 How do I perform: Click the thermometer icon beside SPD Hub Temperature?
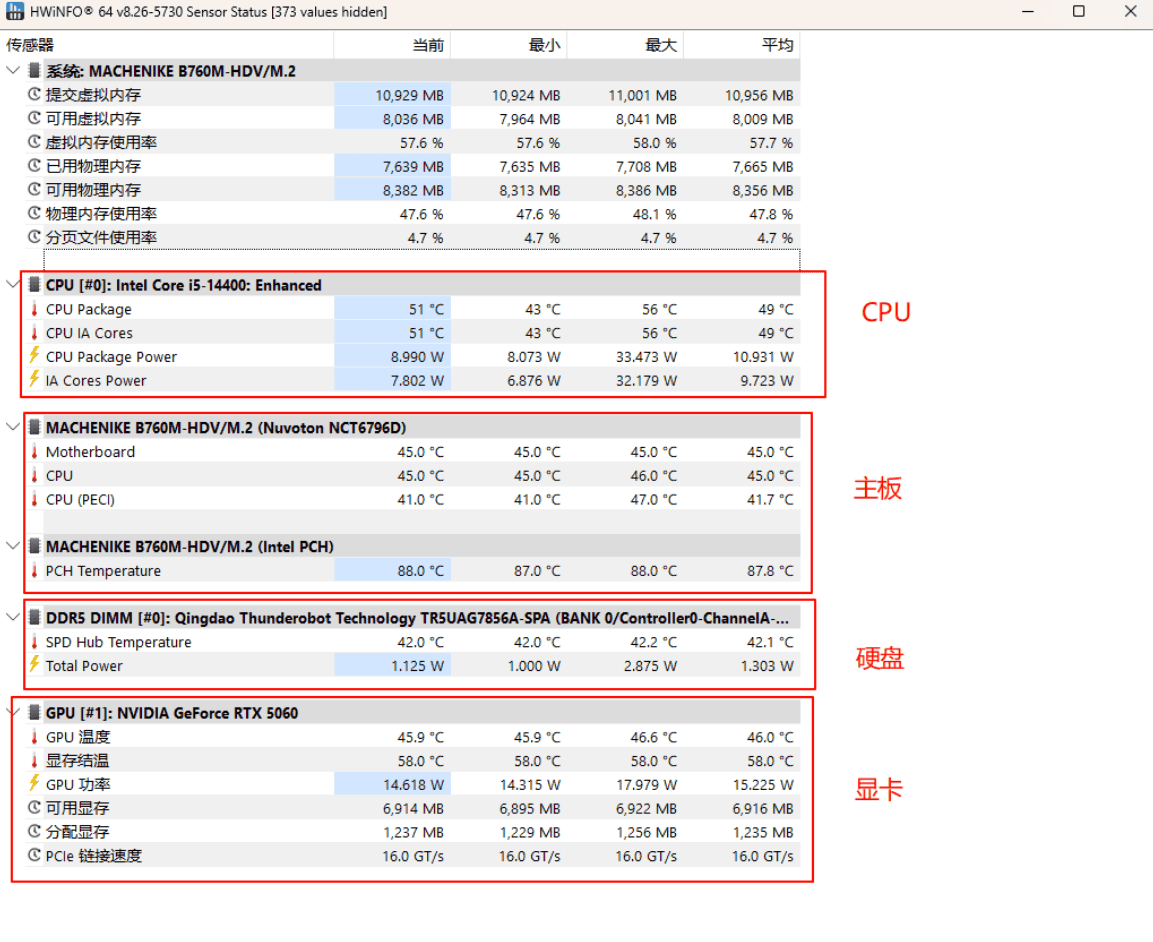click(34, 642)
